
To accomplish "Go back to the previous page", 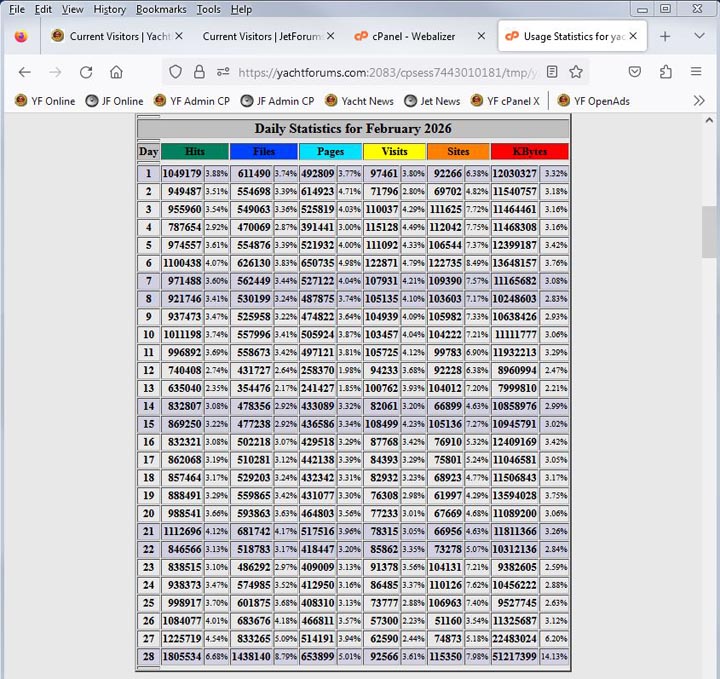I will point(25,72).
